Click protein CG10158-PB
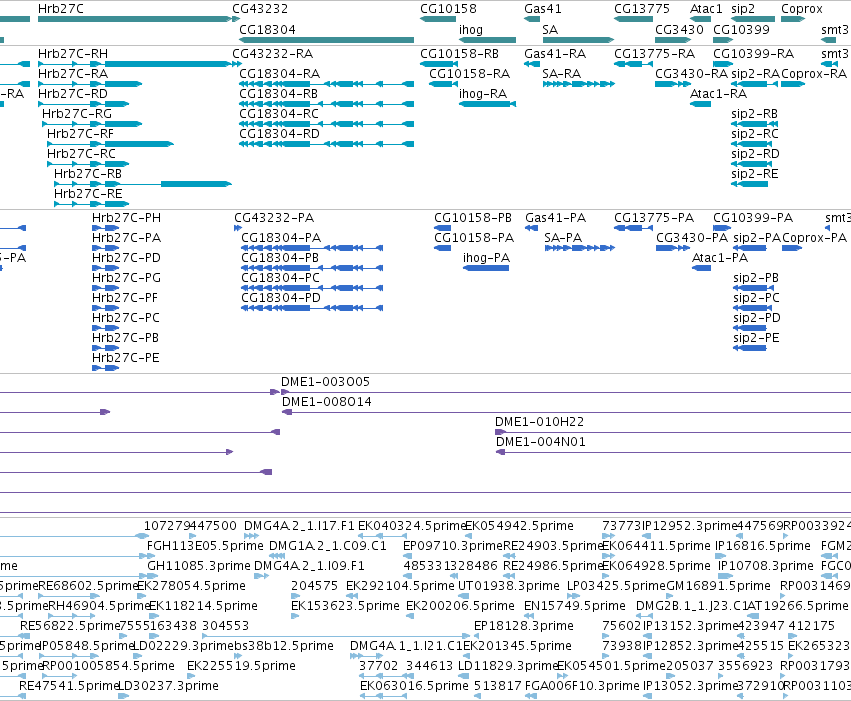Screen dimensions: 851x701 (442, 228)
